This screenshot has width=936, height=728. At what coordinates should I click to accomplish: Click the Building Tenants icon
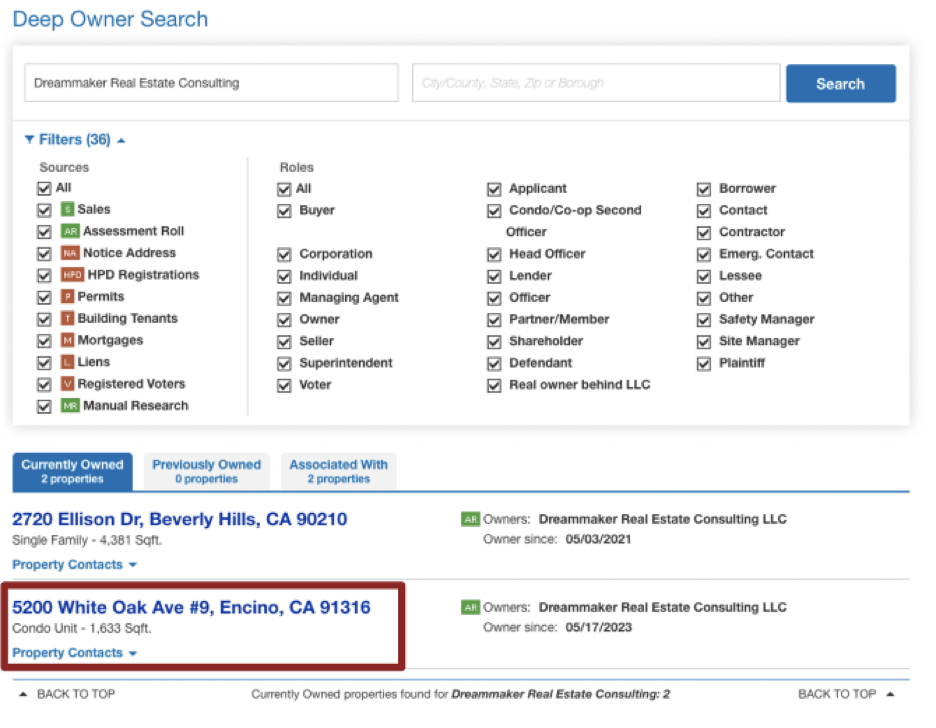[x=67, y=319]
